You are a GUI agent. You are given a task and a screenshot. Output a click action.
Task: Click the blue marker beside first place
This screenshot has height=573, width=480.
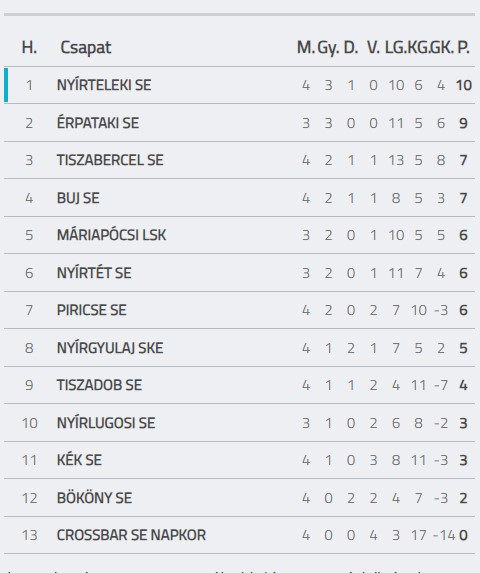(x=6, y=85)
